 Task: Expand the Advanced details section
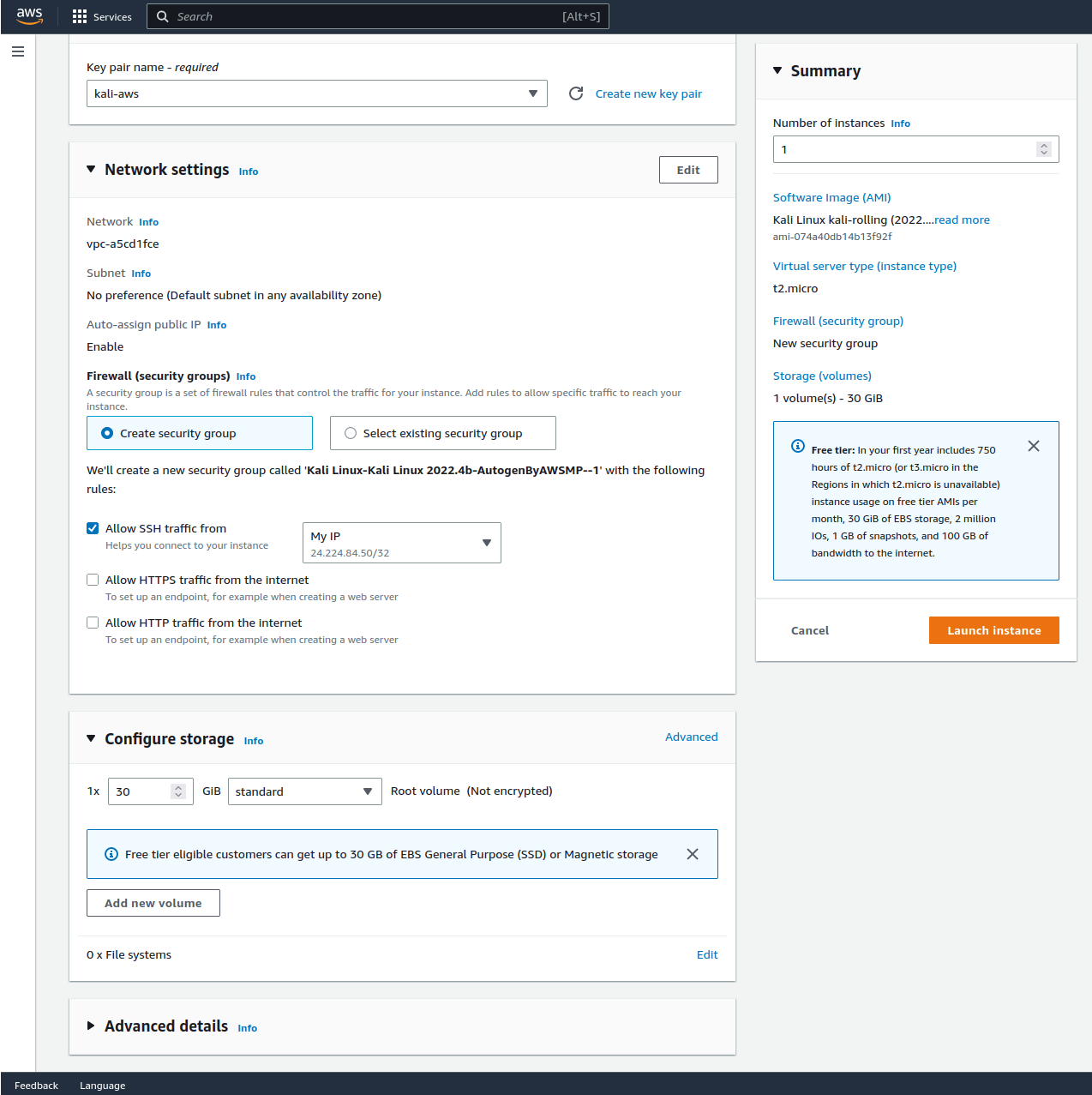[x=91, y=1026]
